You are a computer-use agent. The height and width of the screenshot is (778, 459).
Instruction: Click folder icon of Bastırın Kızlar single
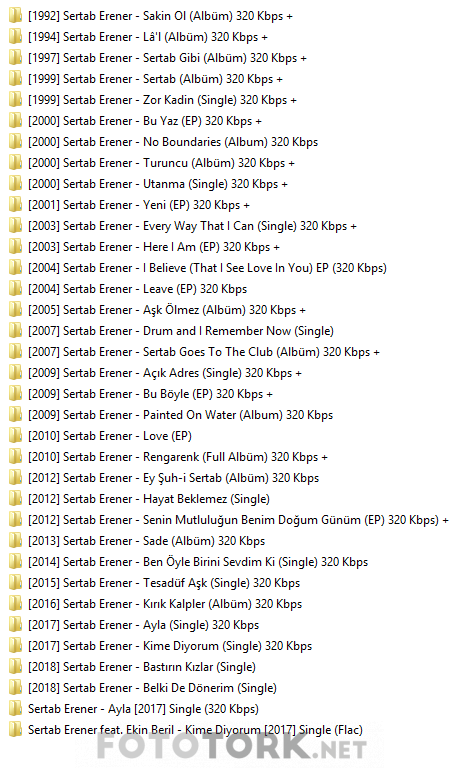click(15, 667)
